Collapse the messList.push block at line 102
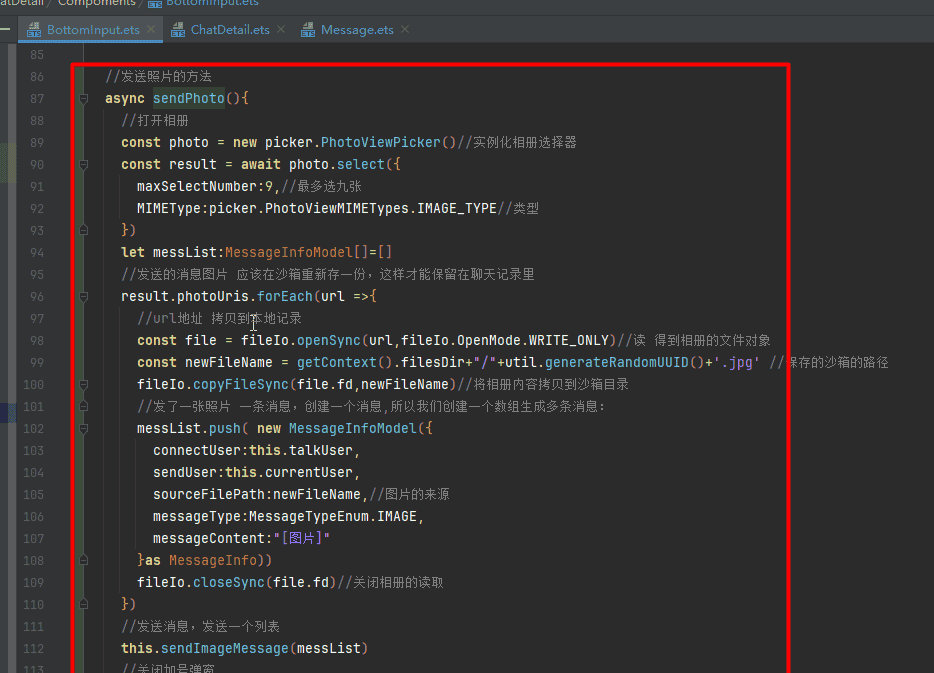Viewport: 934px width, 673px height. pyautogui.click(x=84, y=429)
